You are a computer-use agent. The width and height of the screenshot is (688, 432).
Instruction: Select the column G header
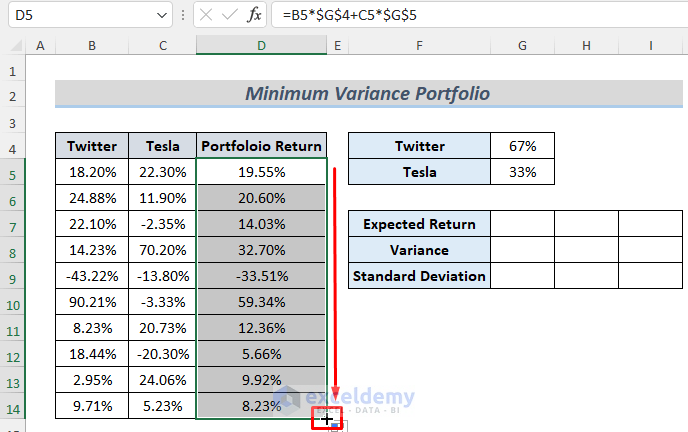pos(522,46)
